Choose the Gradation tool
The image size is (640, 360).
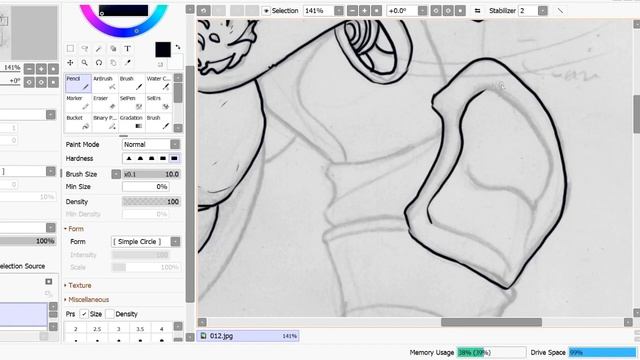(131, 122)
